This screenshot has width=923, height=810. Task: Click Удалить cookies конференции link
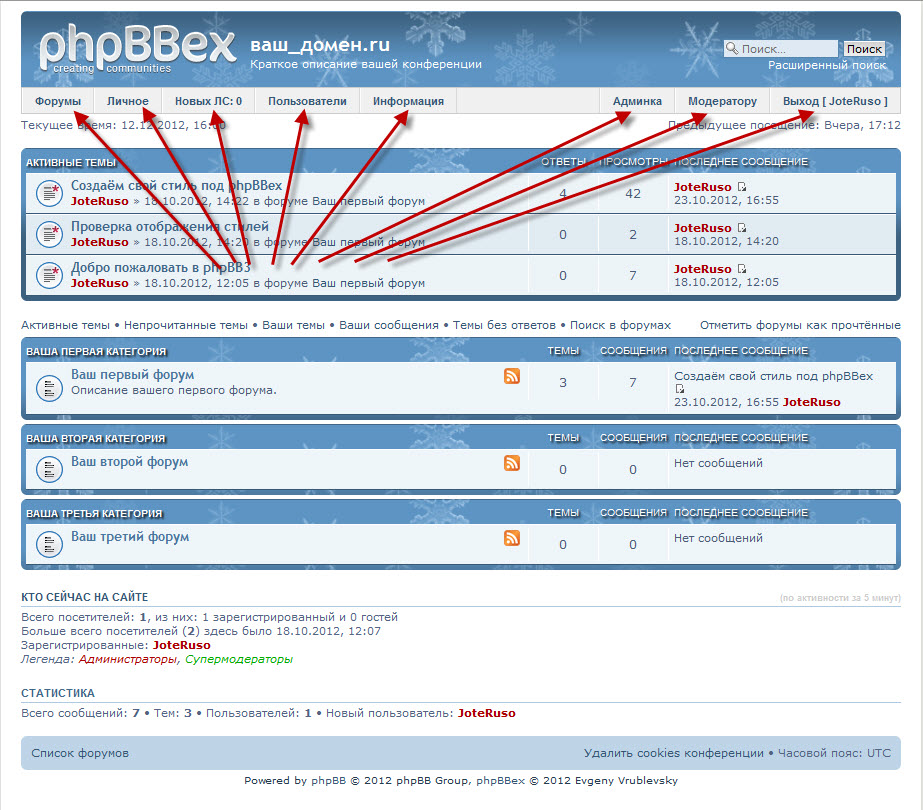[x=673, y=753]
